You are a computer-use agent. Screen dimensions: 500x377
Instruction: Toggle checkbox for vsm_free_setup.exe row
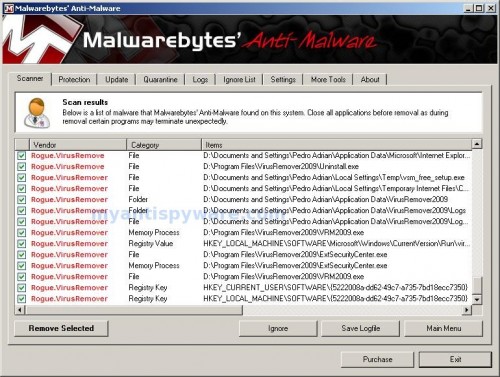coord(22,178)
